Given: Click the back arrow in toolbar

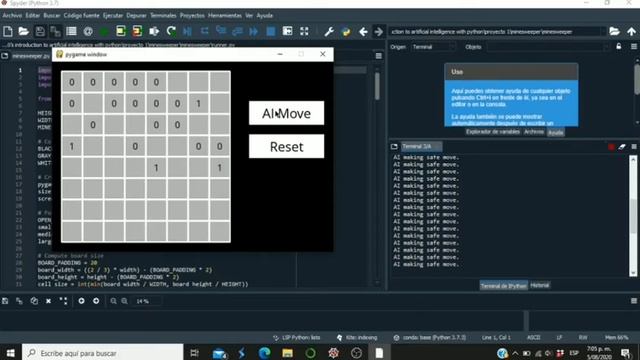Looking at the screenshot, I should 363,31.
